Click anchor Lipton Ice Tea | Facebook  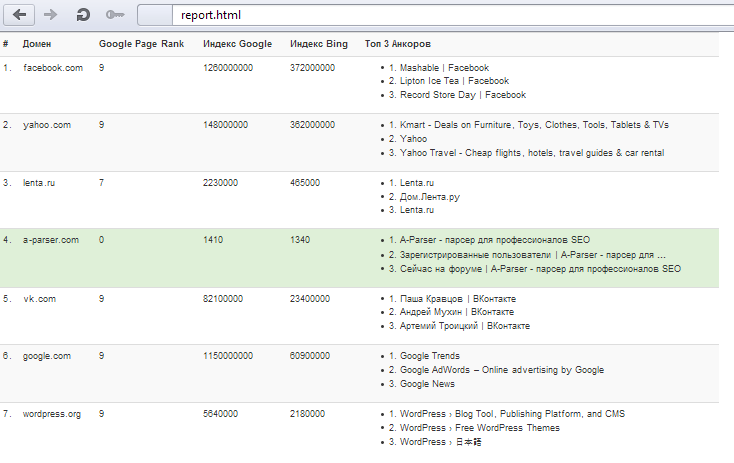454,81
